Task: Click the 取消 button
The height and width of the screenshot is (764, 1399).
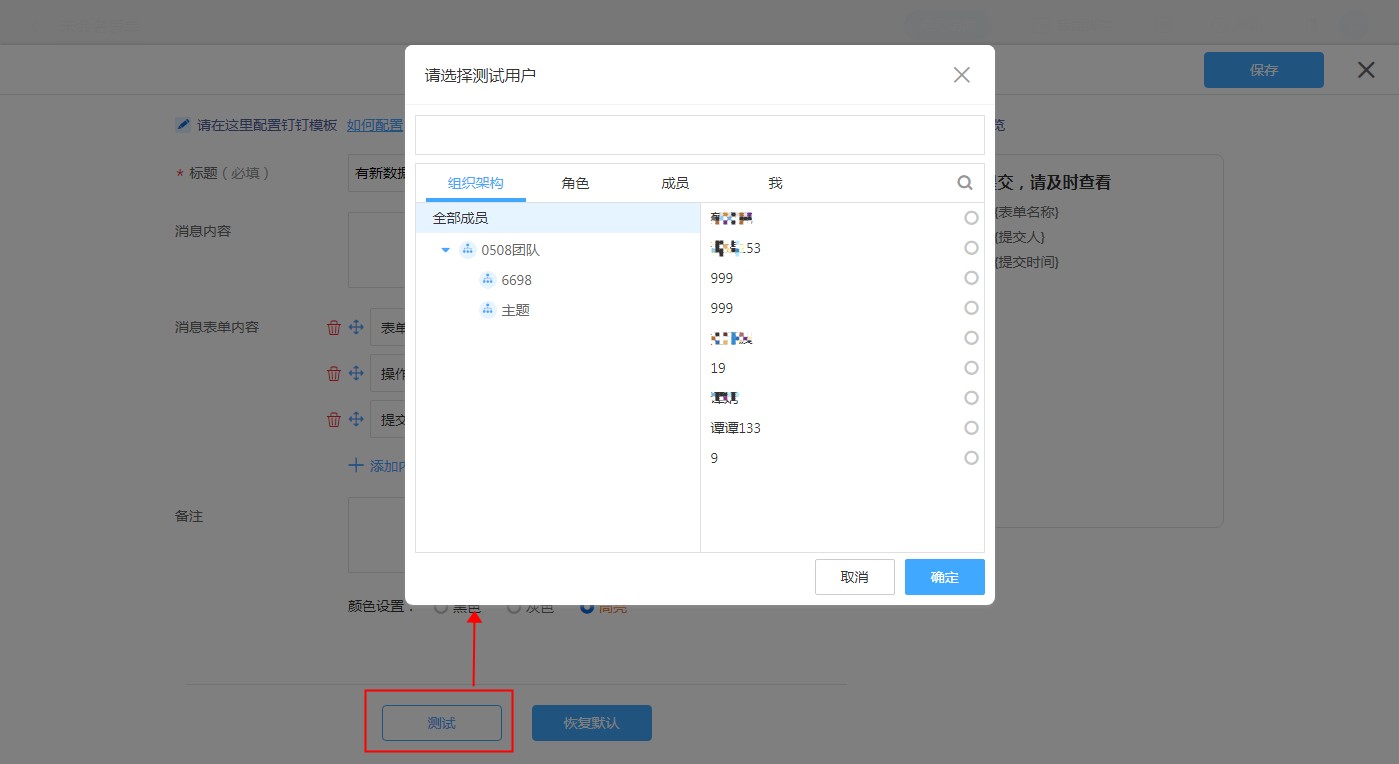Action: coord(854,577)
